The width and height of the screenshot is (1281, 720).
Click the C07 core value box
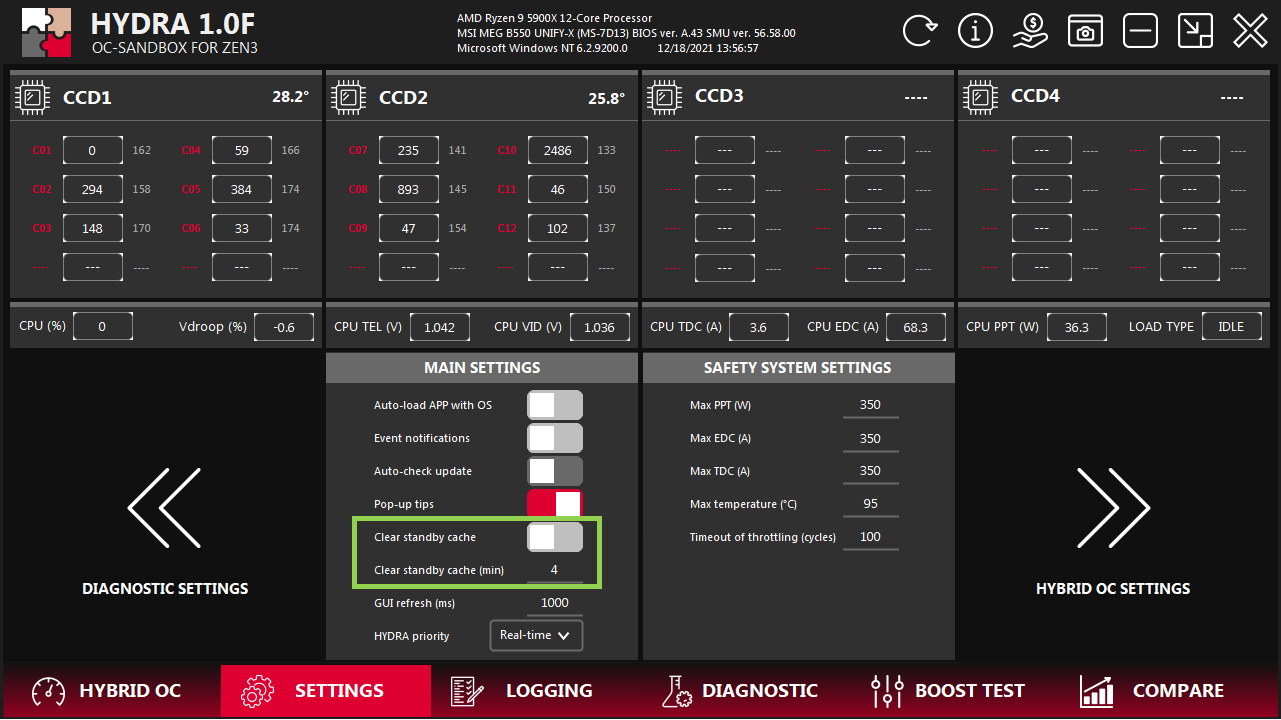408,151
